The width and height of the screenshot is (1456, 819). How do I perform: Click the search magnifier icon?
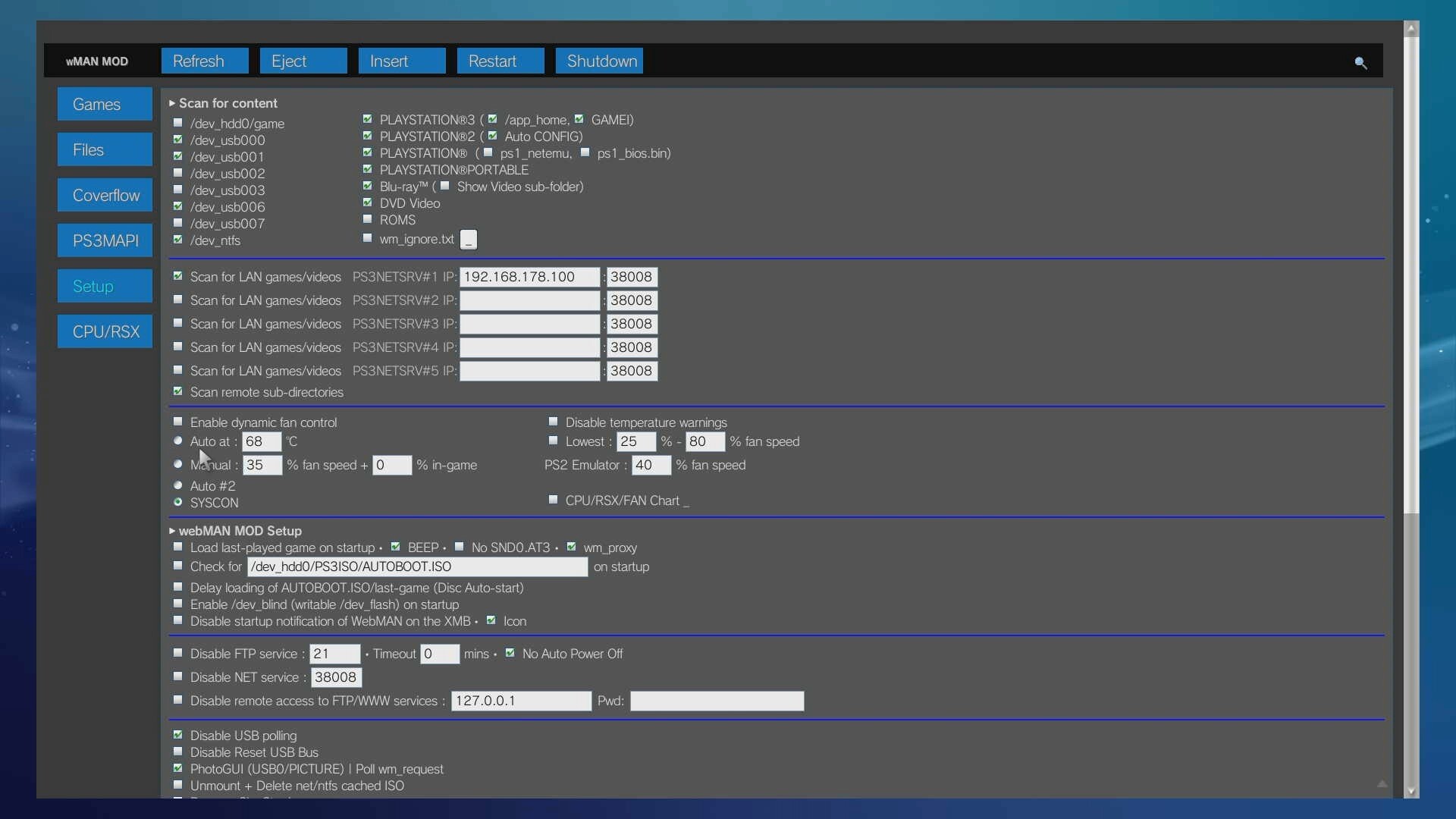click(1360, 63)
